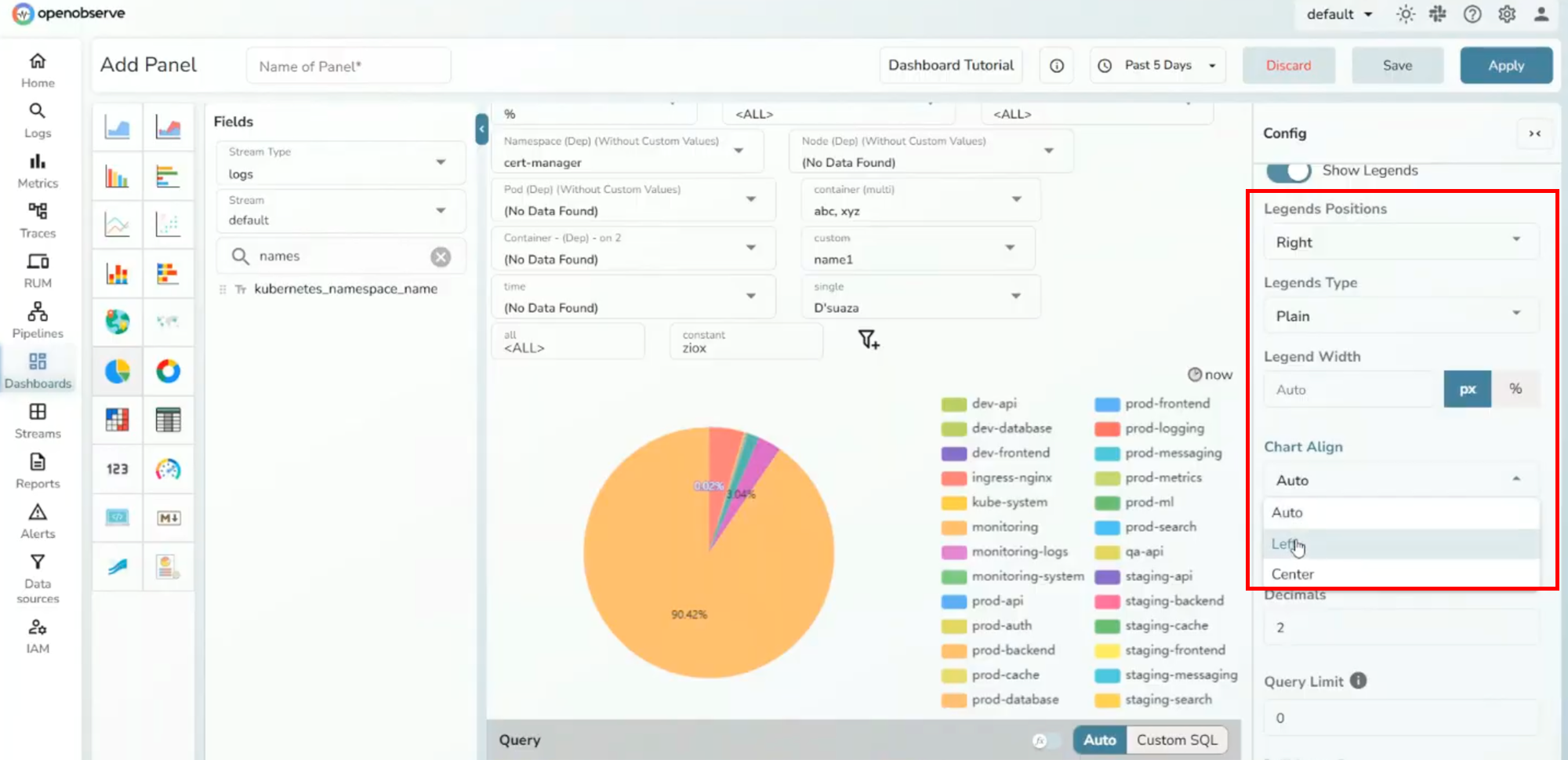
Task: Open the Legends Positions dropdown
Action: point(1400,242)
